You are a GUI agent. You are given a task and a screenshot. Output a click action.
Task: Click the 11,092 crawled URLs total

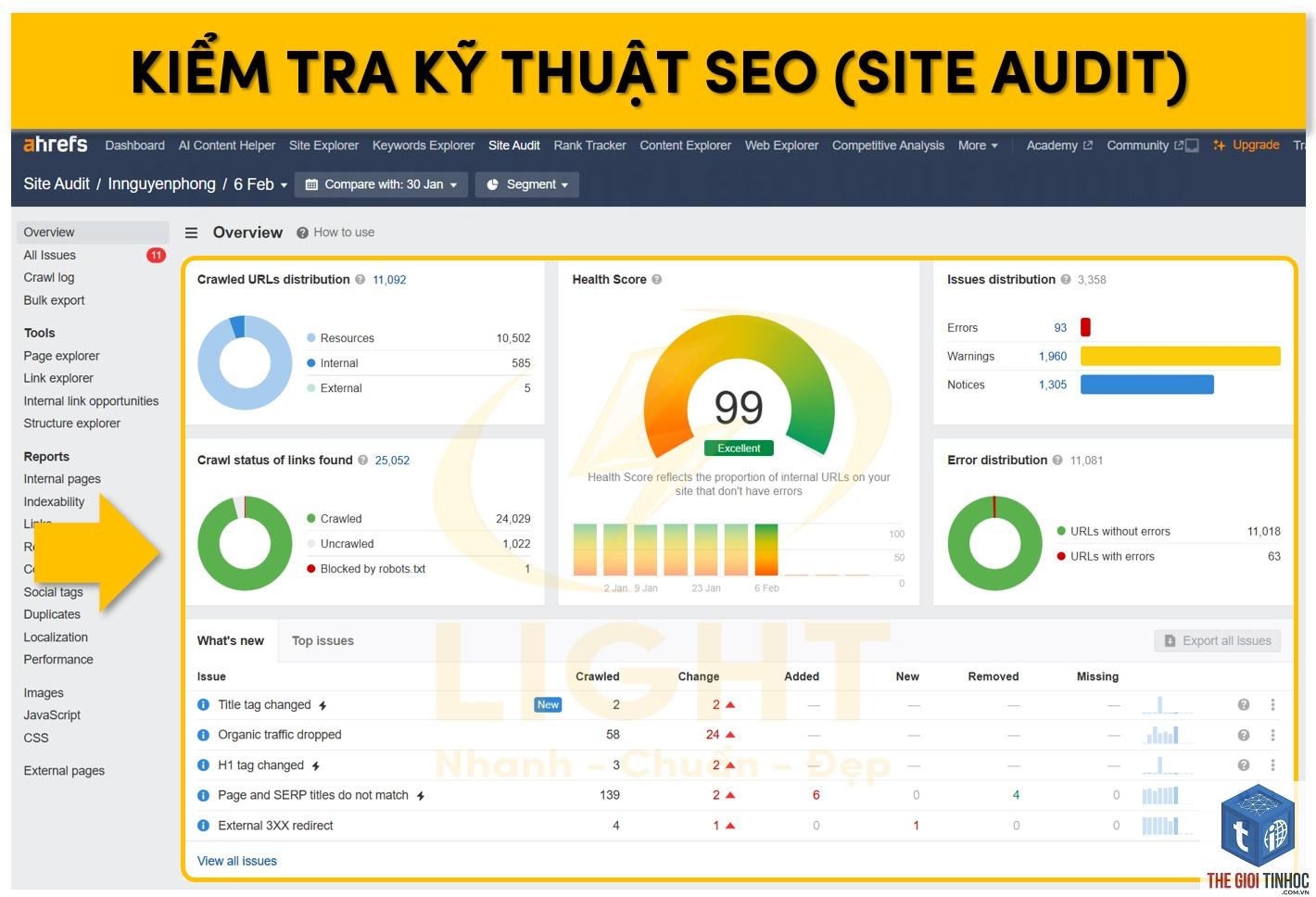pyautogui.click(x=389, y=279)
